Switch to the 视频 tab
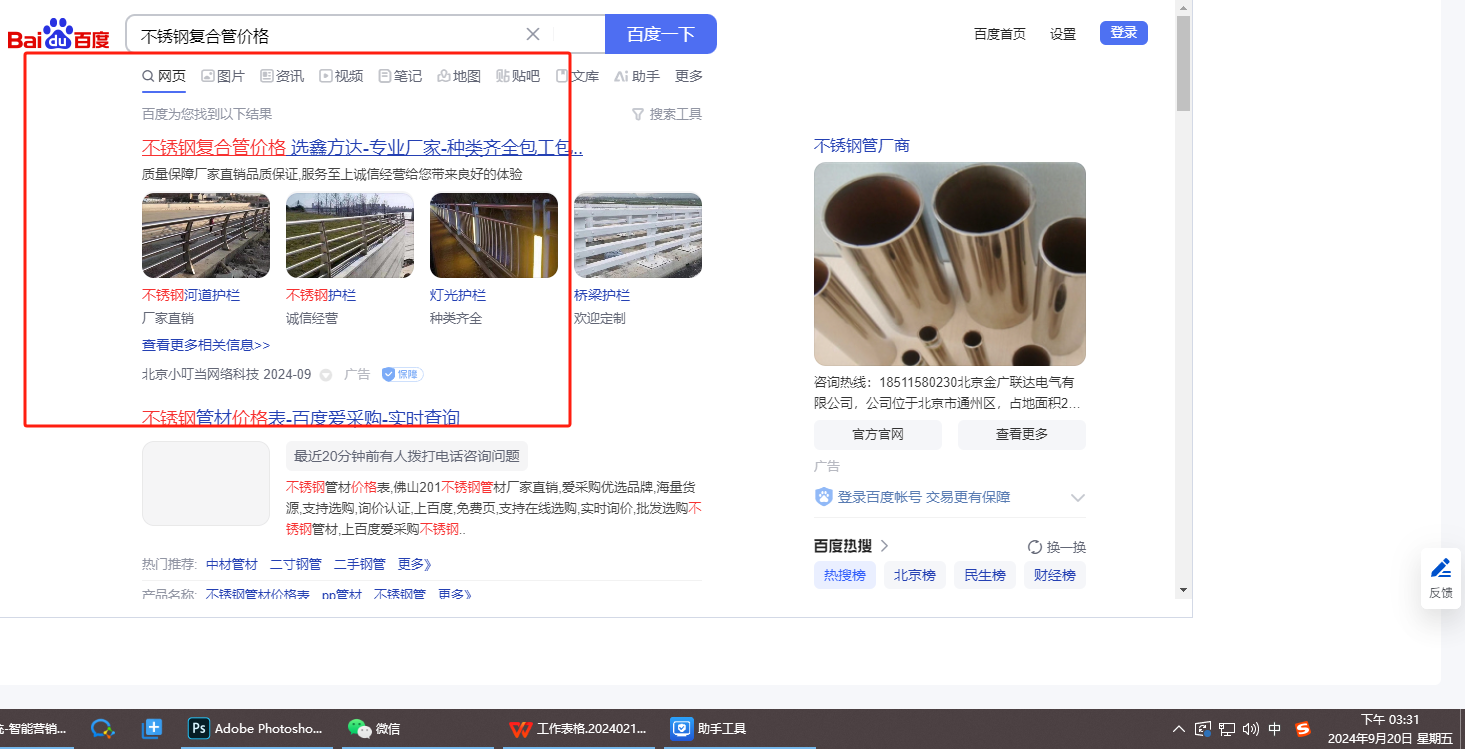Image resolution: width=1465 pixels, height=749 pixels. [341, 76]
